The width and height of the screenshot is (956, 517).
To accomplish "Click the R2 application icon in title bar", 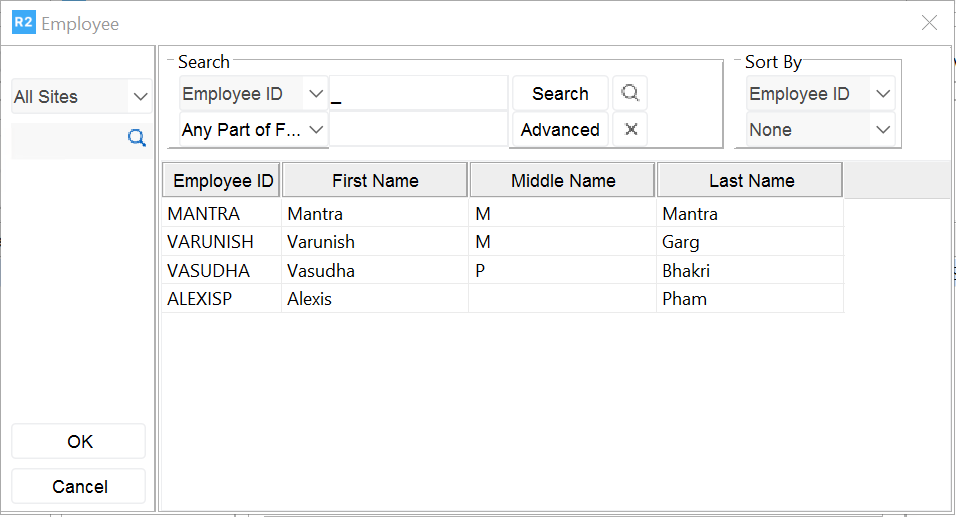I will [x=23, y=23].
